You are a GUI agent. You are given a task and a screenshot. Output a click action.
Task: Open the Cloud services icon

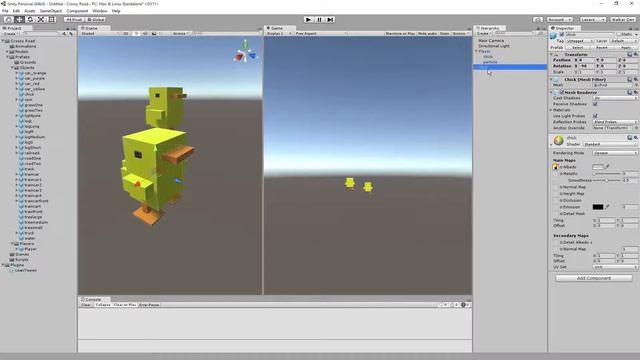[x=538, y=20]
